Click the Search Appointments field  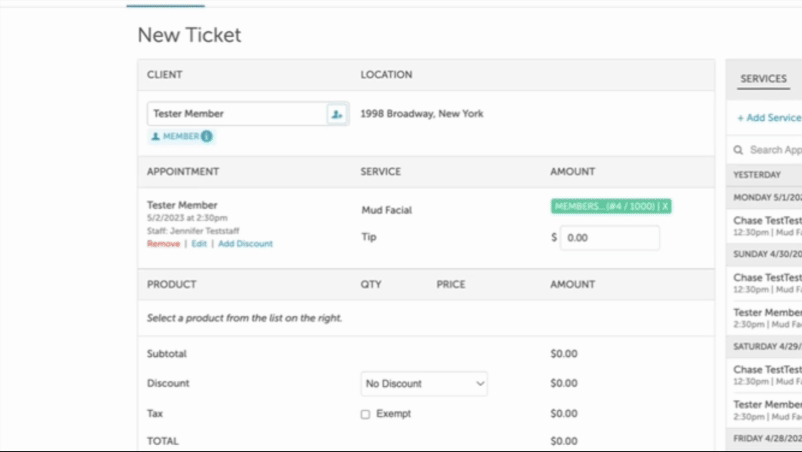click(x=775, y=150)
